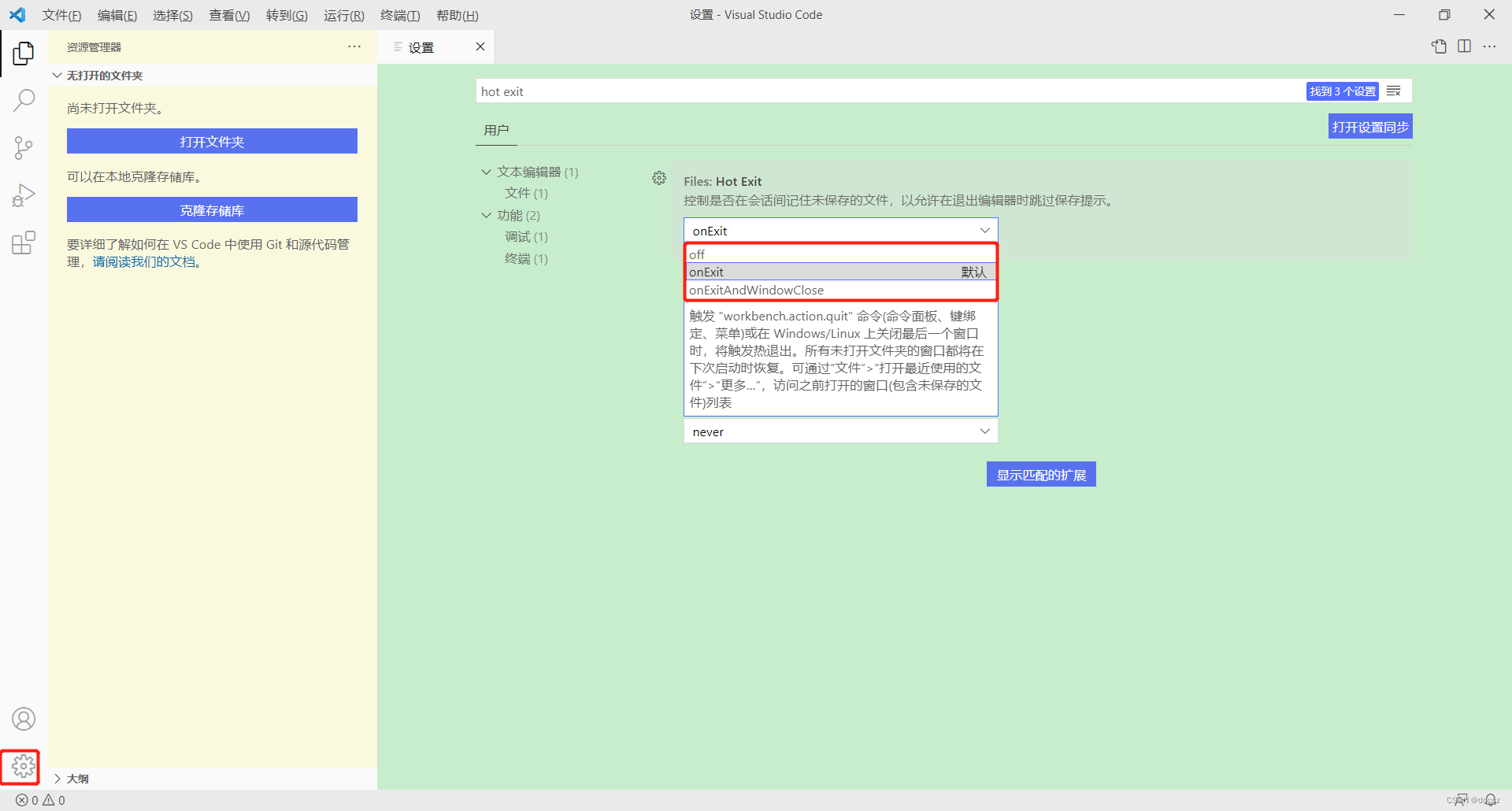Open the 运行(R) menu
Viewport: 1512px width, 811px height.
344,15
